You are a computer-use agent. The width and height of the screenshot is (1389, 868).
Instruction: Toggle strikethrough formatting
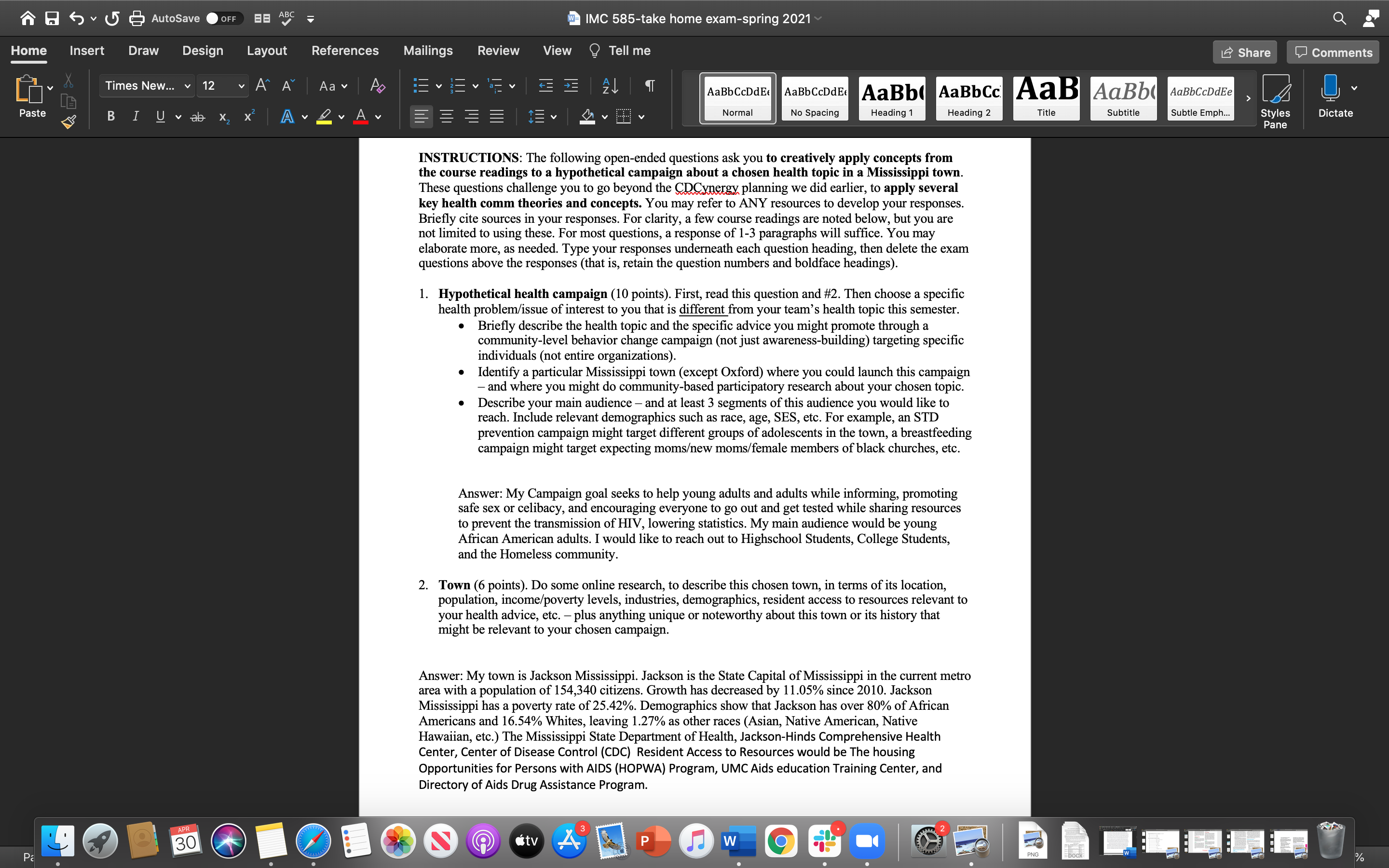click(197, 117)
